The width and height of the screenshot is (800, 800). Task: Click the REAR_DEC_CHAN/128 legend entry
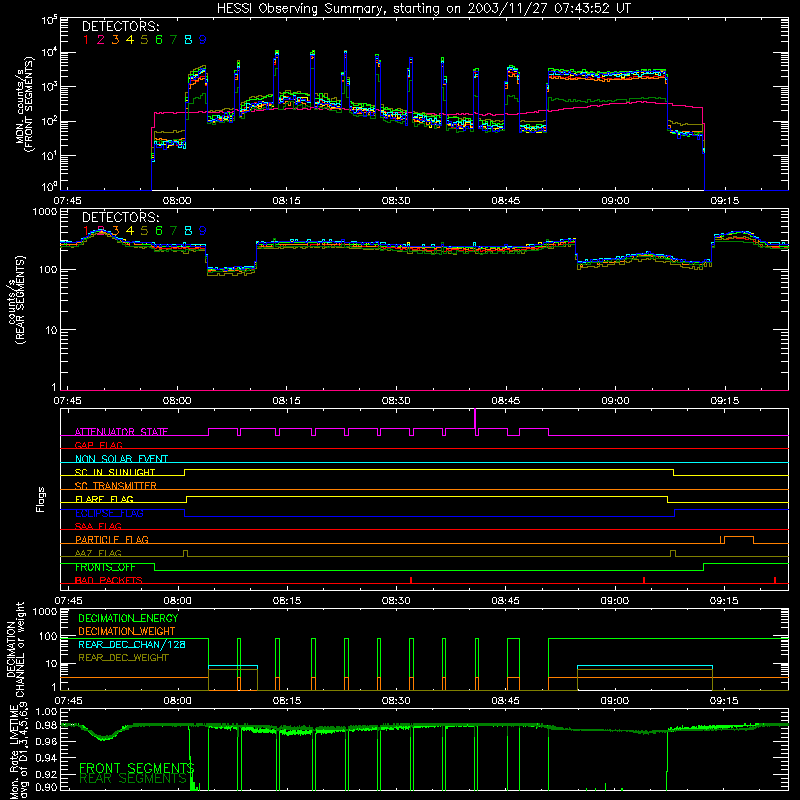point(132,644)
